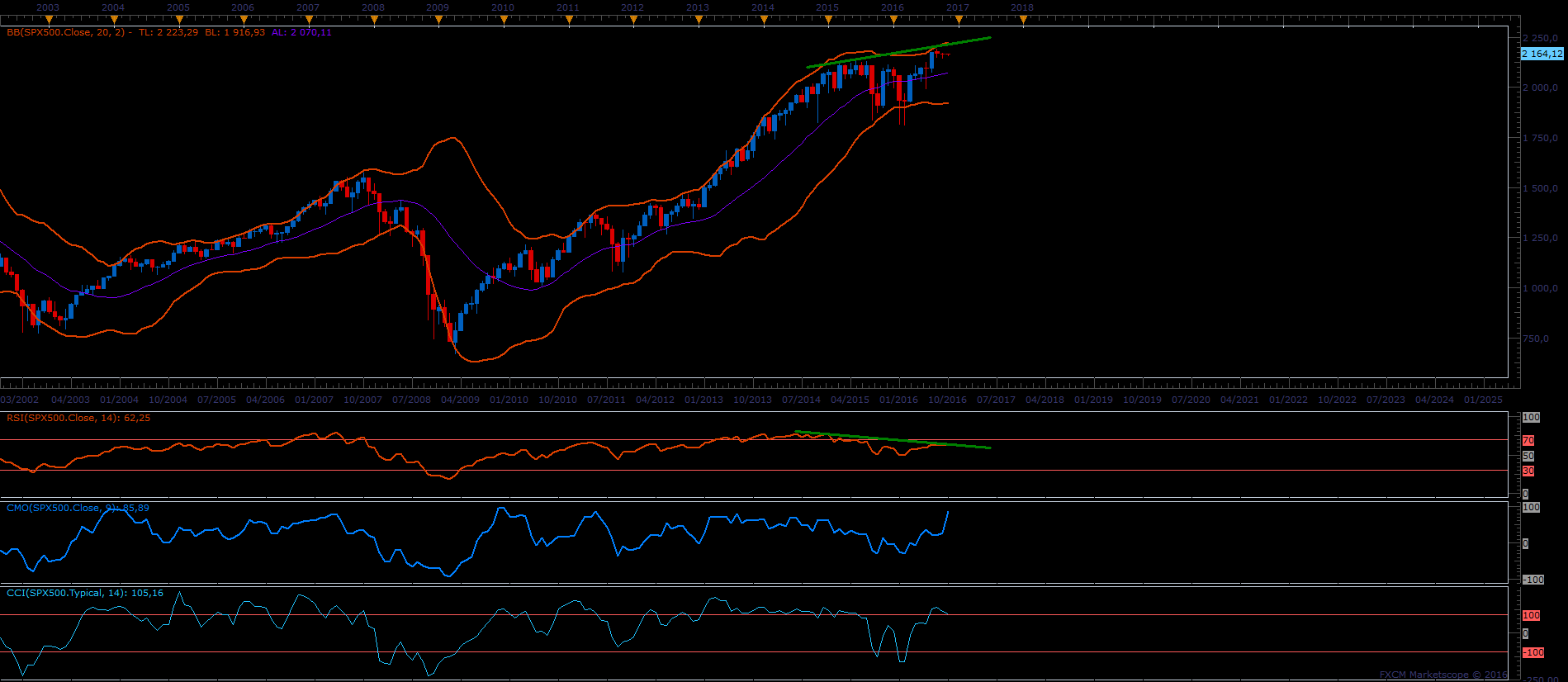The image size is (1568, 682).
Task: Click the 07/2020 date on time axis
Action: 1191,400
